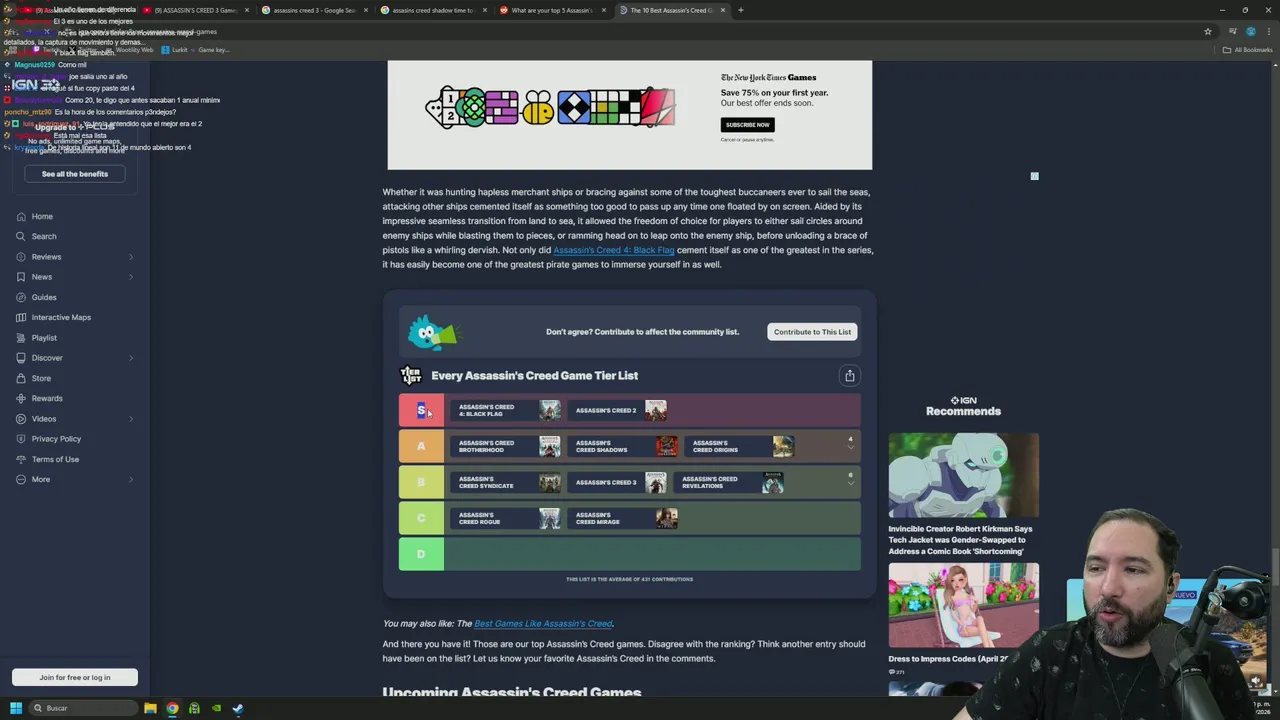The image size is (1280, 720).
Task: Select the Assassin's Creed Revelations card
Action: click(729, 482)
